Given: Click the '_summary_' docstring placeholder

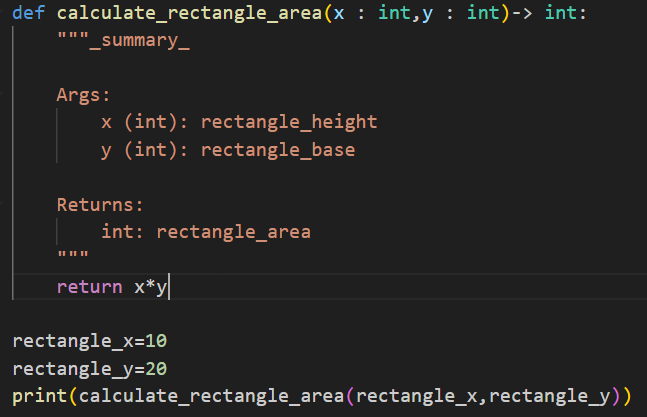Looking at the screenshot, I should 139,41.
